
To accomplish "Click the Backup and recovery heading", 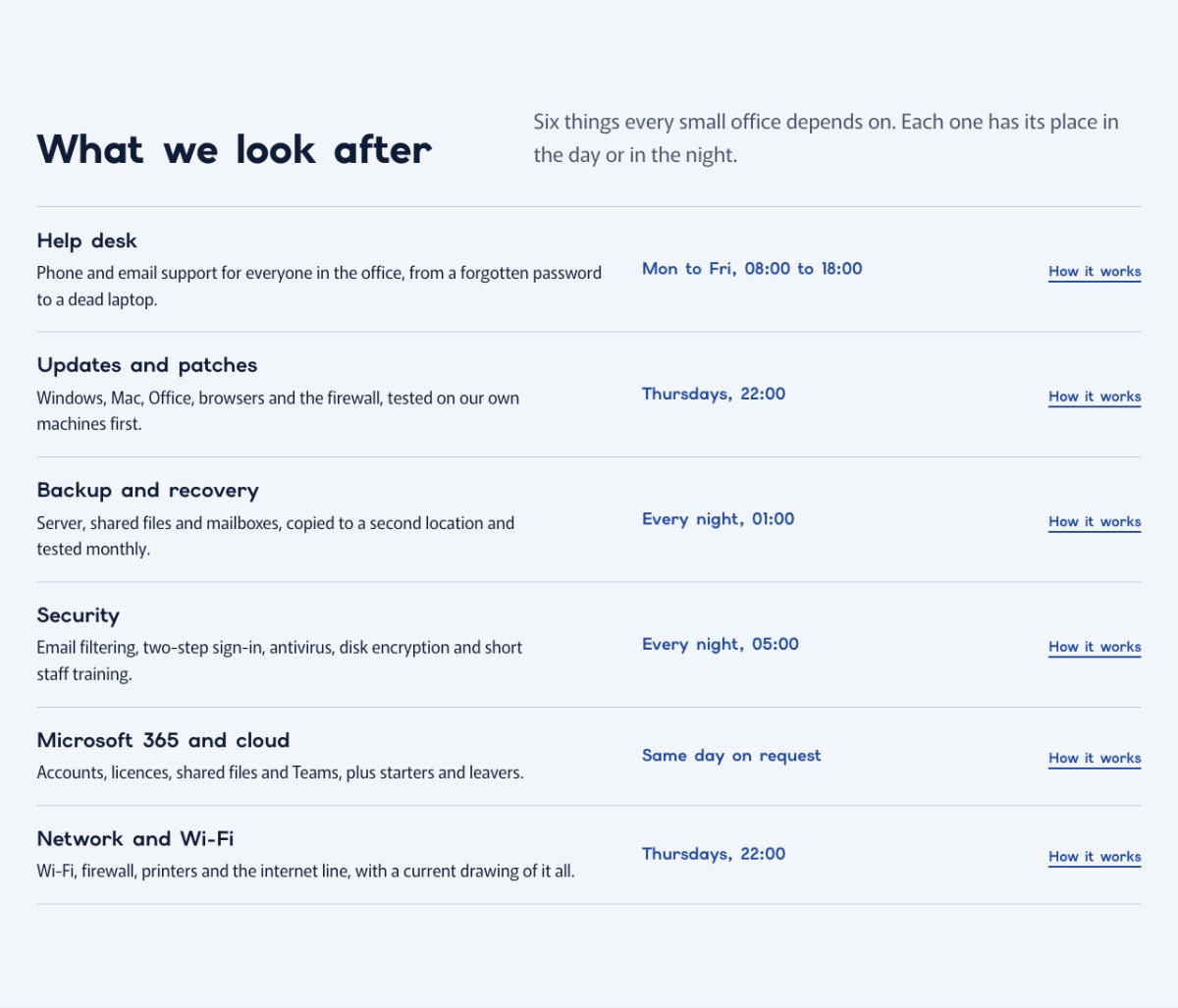I will tap(148, 490).
